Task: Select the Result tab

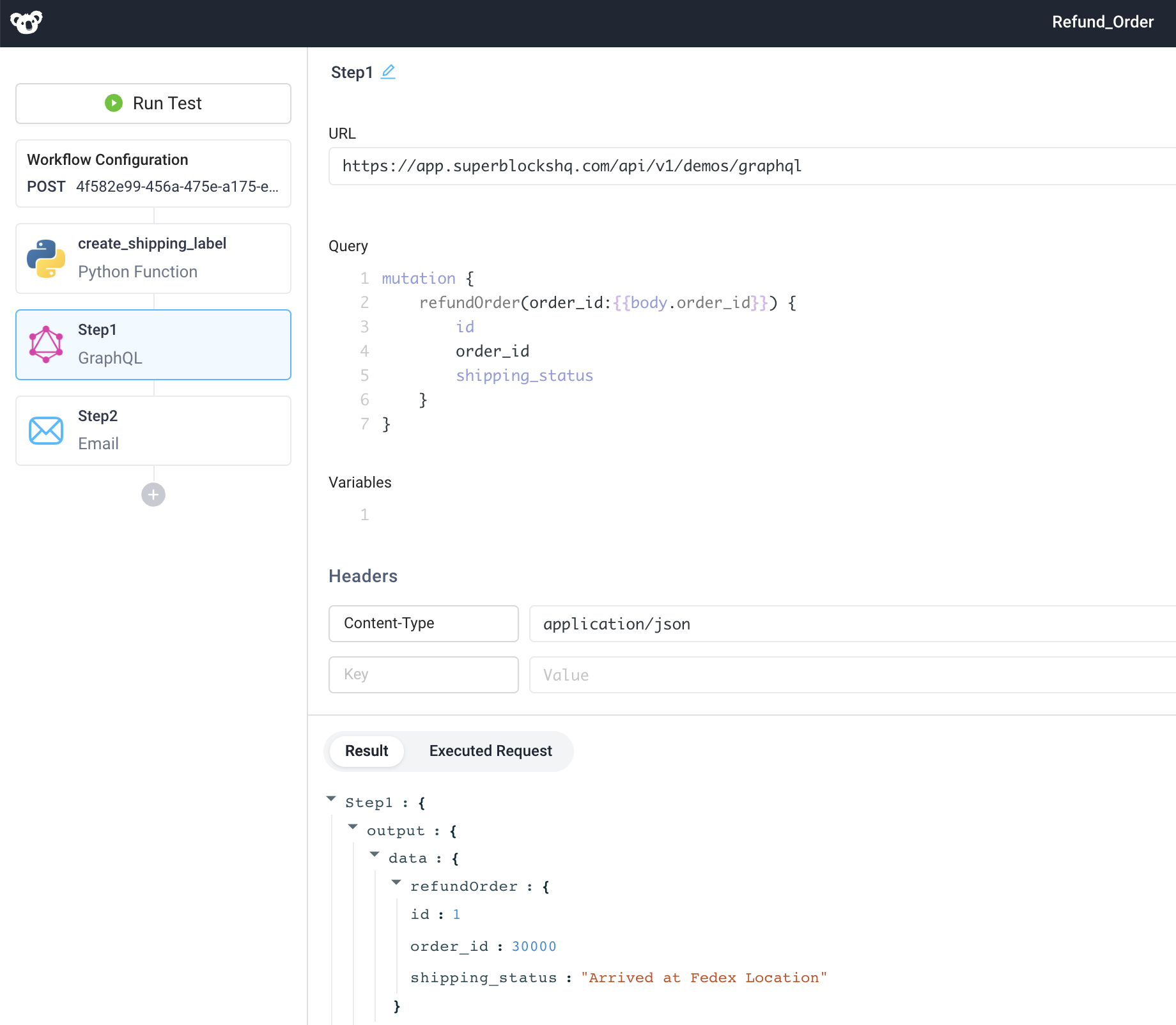Action: pos(366,751)
